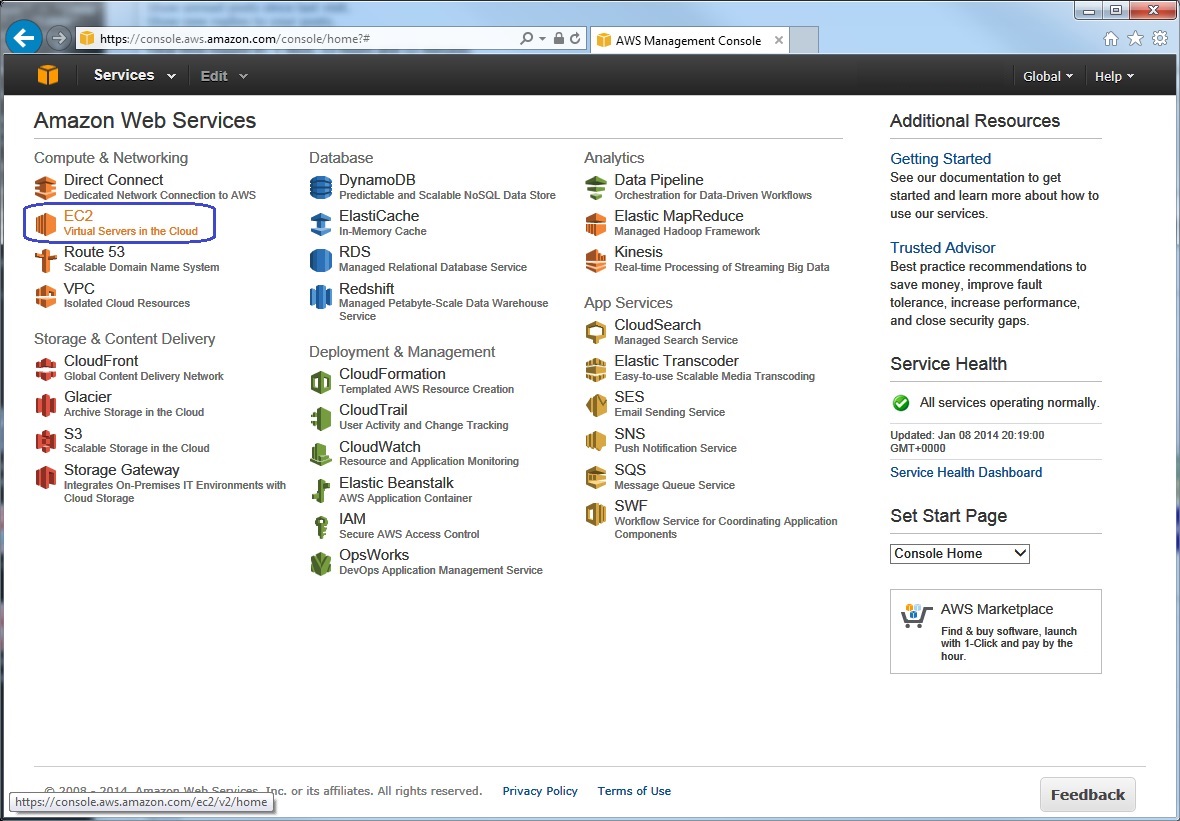
Task: Select the CloudWatch icon
Action: (x=321, y=454)
